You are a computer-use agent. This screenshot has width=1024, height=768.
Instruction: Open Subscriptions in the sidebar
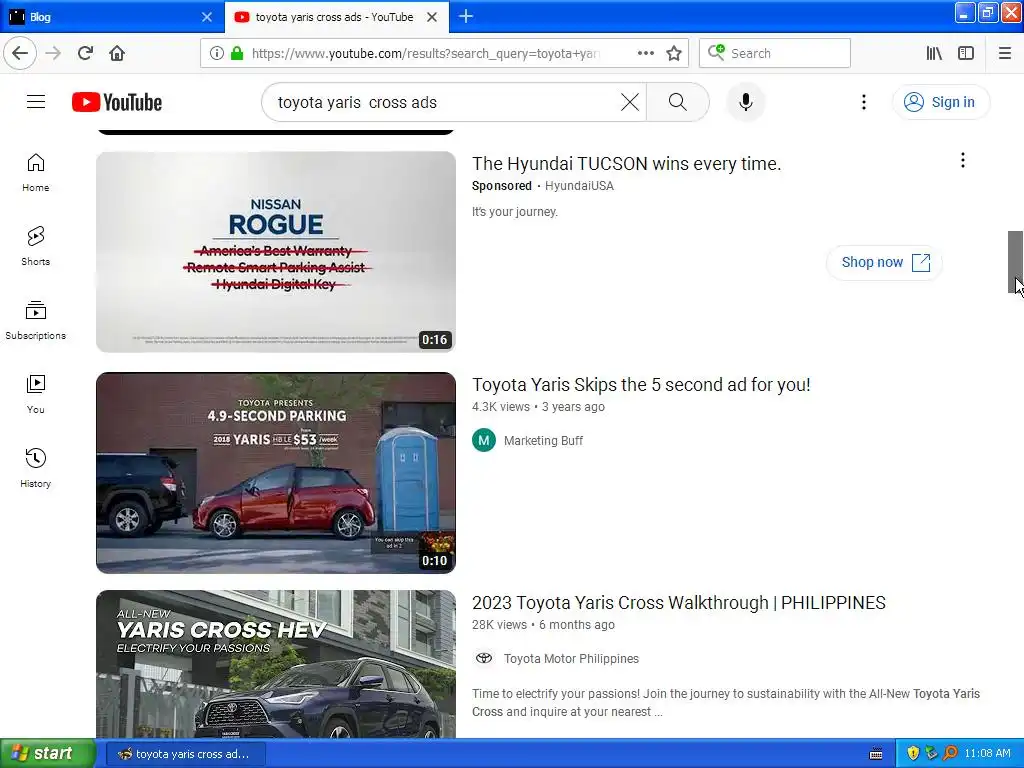click(x=36, y=320)
